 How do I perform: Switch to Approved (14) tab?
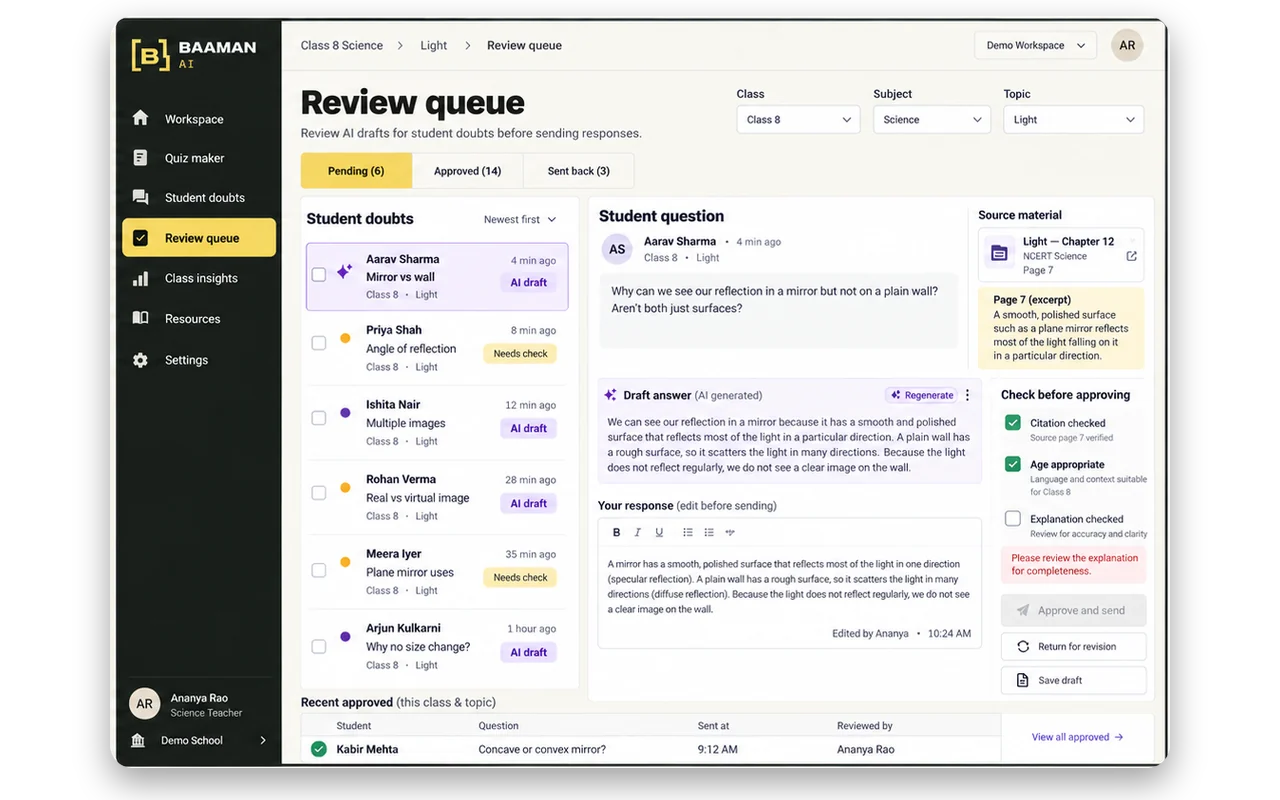tap(467, 171)
